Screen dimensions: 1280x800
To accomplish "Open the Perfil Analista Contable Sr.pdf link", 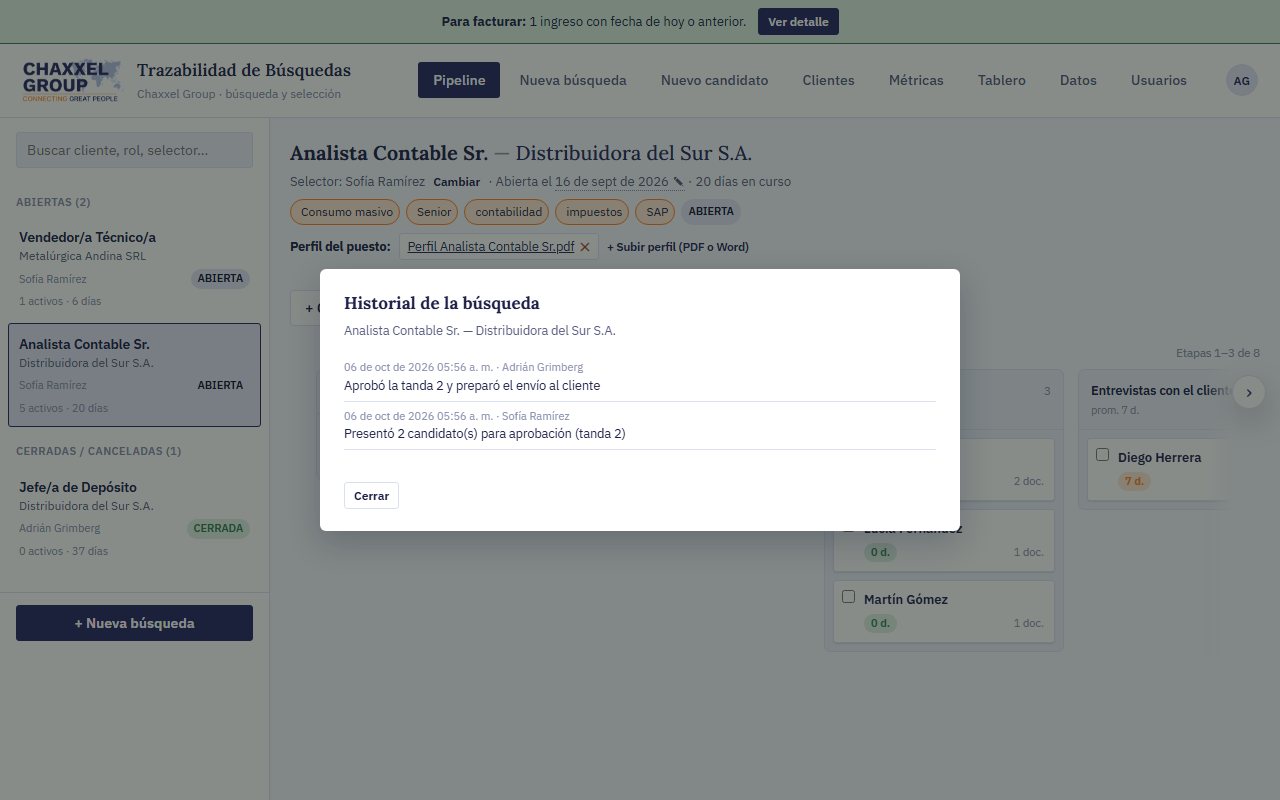I will coord(491,247).
